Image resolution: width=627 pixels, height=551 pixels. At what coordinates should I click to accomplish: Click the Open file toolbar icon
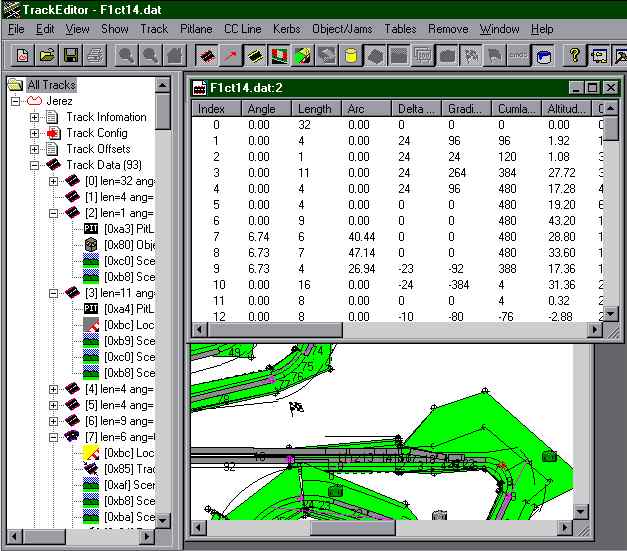pos(47,55)
